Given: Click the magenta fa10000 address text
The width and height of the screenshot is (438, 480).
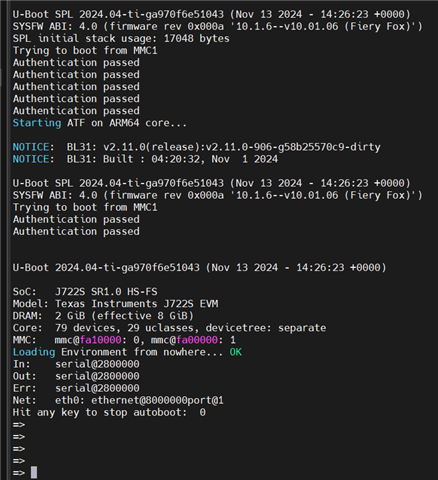Looking at the screenshot, I should pyautogui.click(x=100, y=340).
